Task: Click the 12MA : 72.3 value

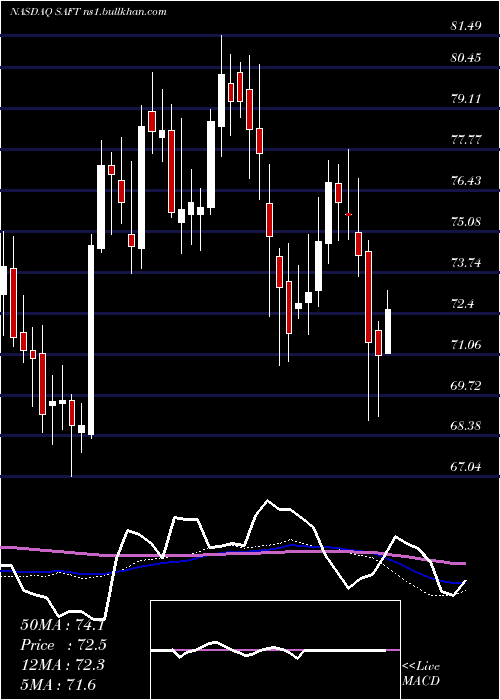Action: click(62, 665)
